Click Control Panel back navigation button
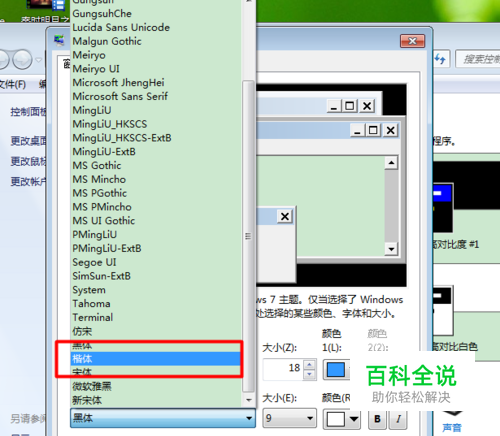500x436 pixels. tap(3, 59)
